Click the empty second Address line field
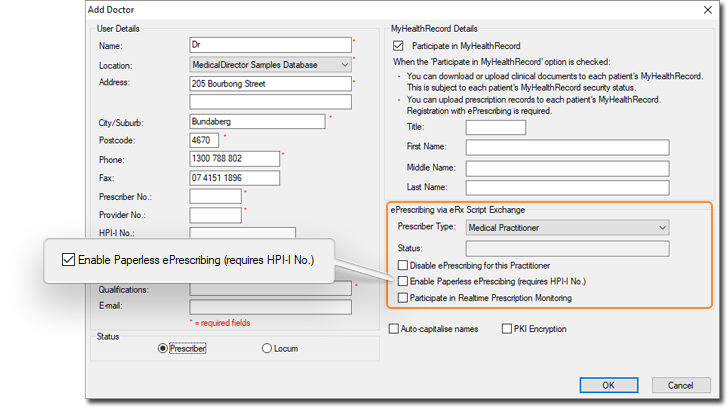The width and height of the screenshot is (728, 408). 270,102
